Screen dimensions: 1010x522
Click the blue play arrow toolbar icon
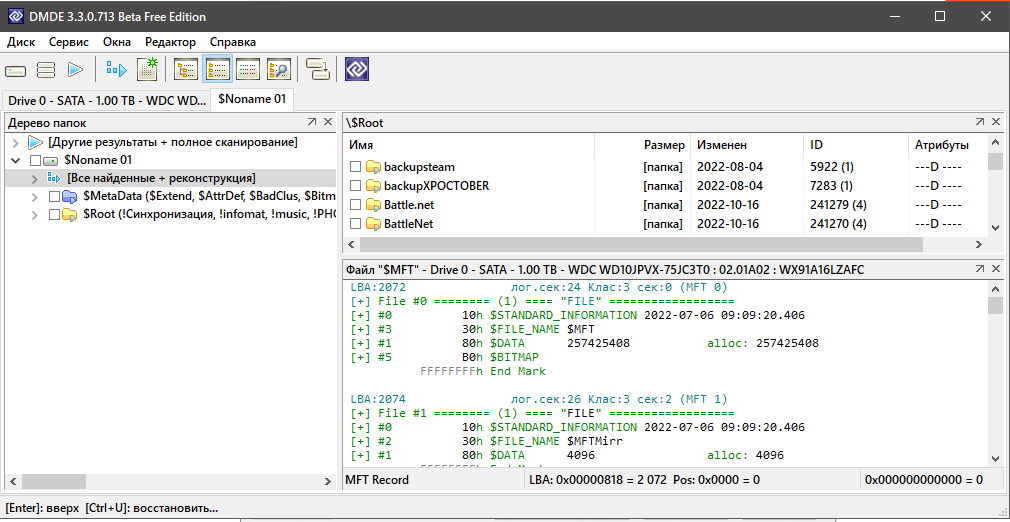(76, 70)
